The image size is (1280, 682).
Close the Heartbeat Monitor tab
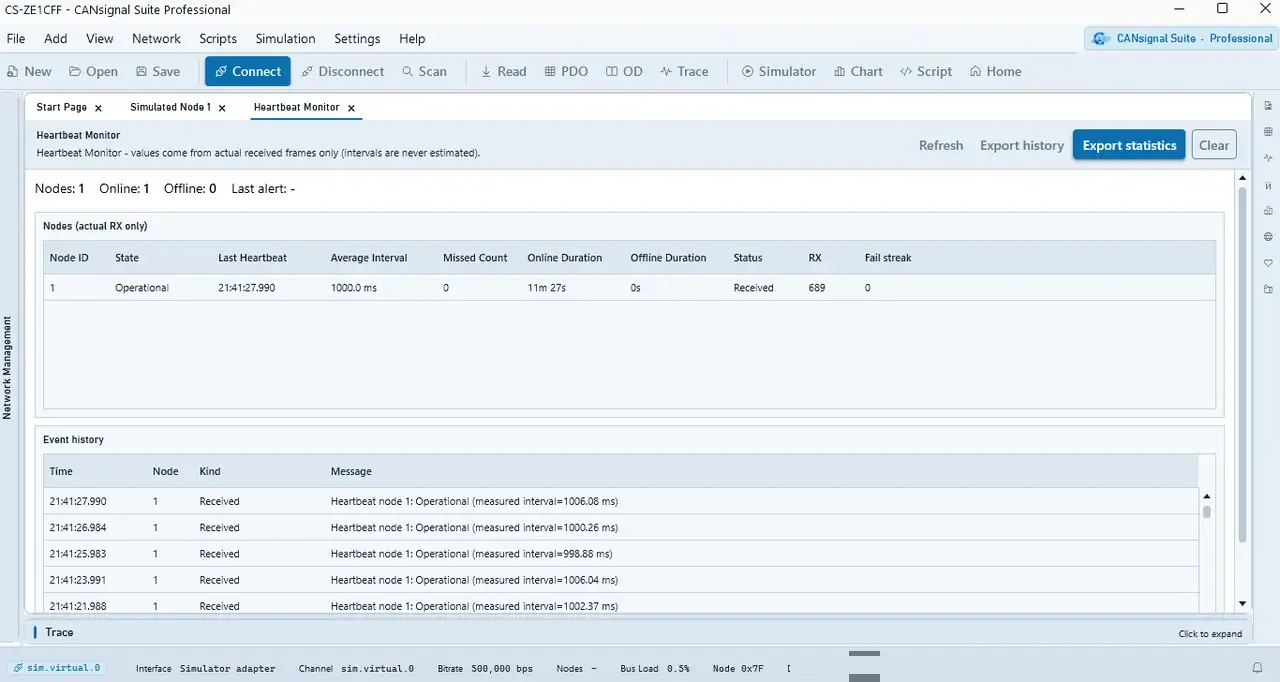pyautogui.click(x=352, y=108)
